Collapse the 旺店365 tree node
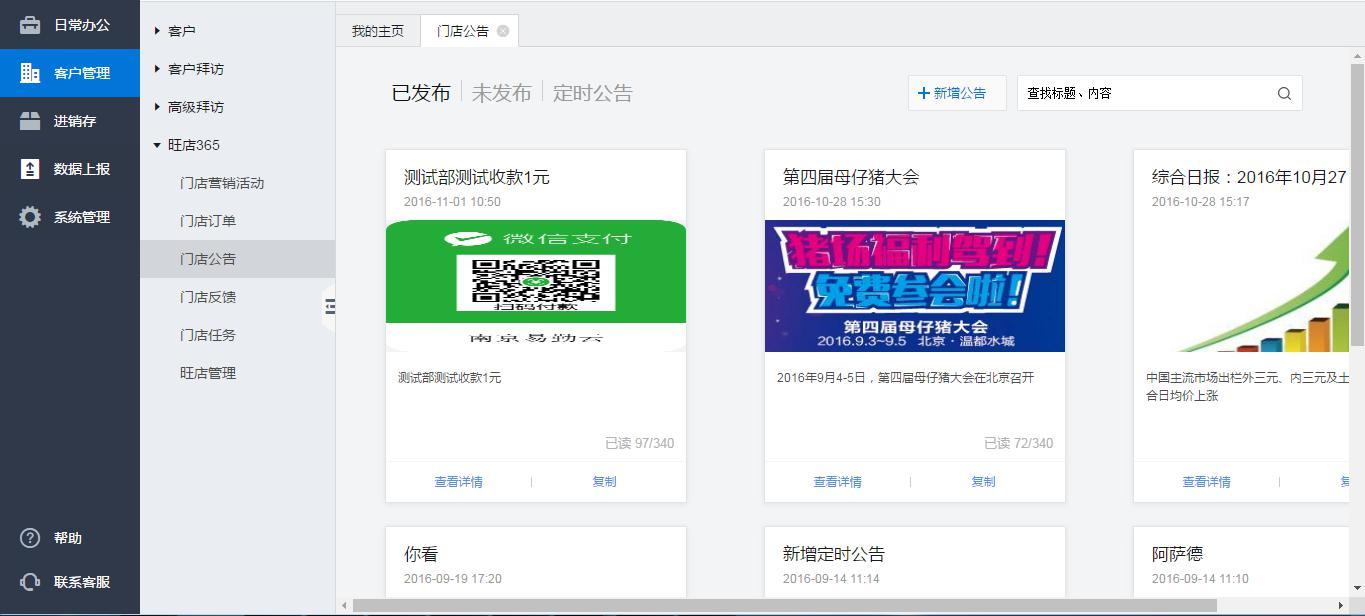This screenshot has height=616, width=1365. pos(157,145)
